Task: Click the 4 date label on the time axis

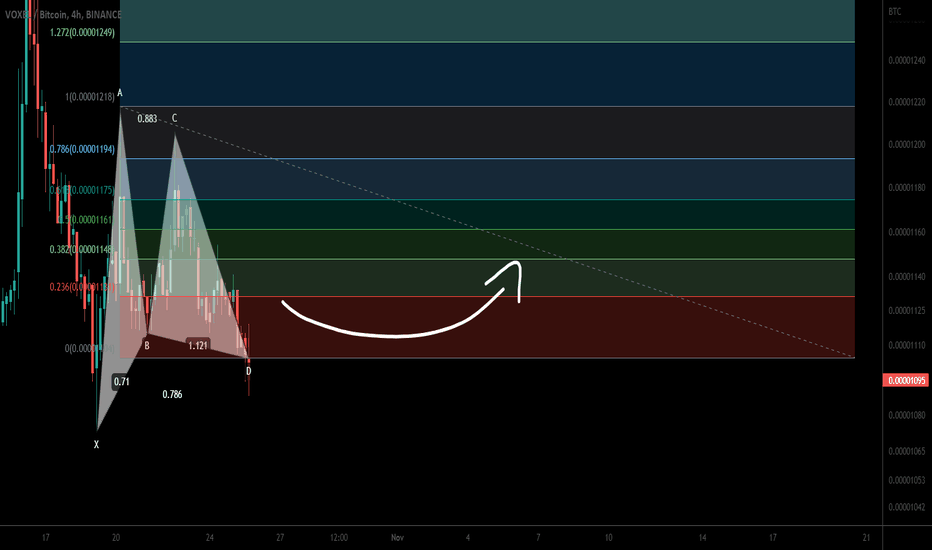Action: point(468,538)
